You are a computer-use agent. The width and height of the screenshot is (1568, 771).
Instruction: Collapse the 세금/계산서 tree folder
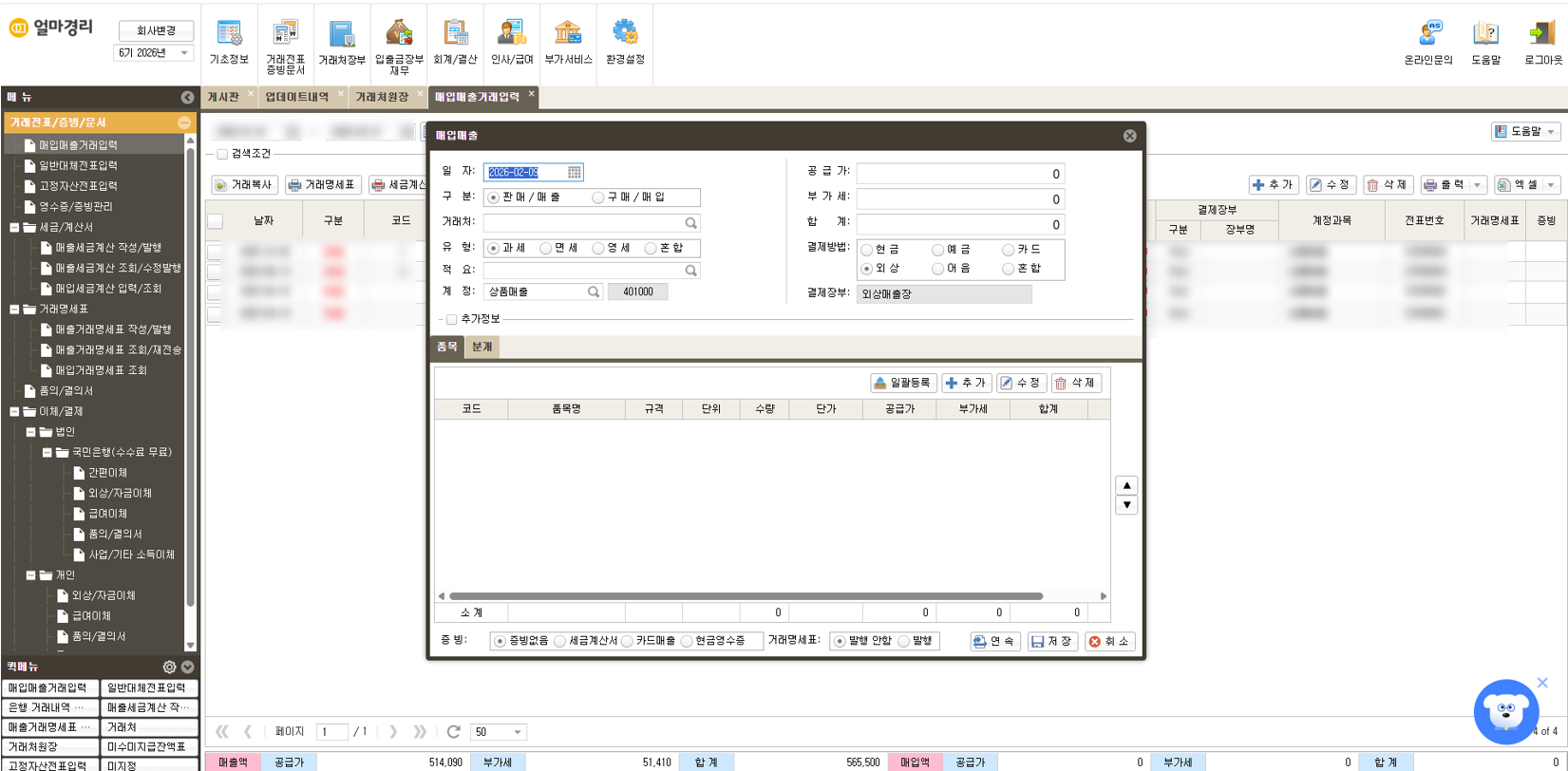[x=15, y=228]
